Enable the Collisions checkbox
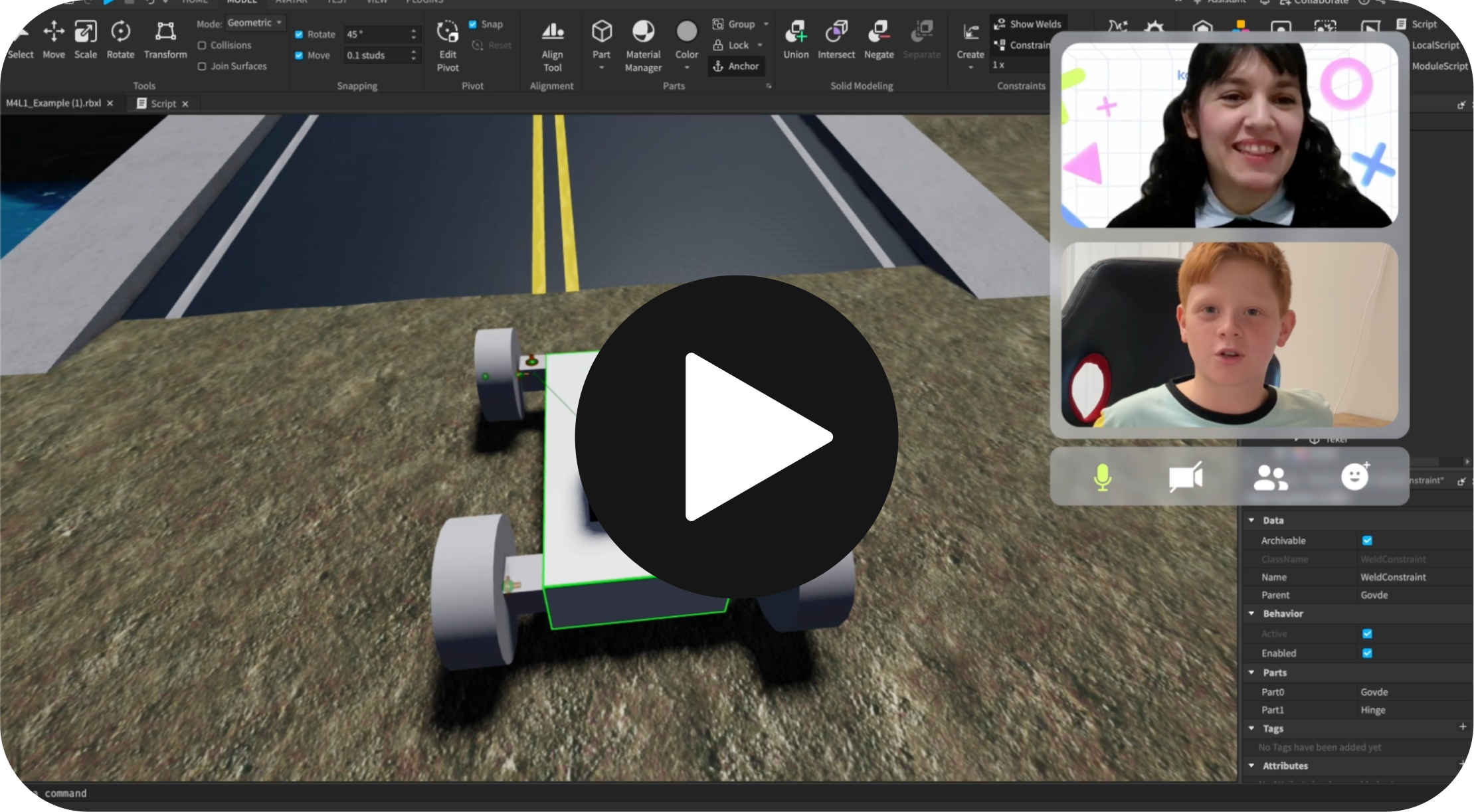Image resolution: width=1474 pixels, height=812 pixels. (x=202, y=45)
